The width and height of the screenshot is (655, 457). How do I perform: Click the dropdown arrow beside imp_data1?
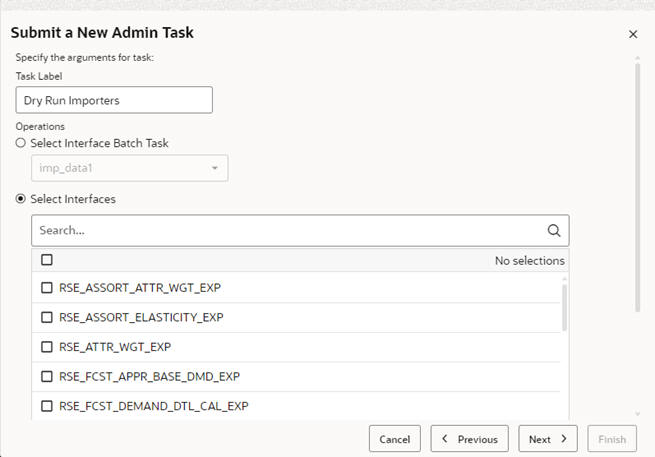(214, 168)
